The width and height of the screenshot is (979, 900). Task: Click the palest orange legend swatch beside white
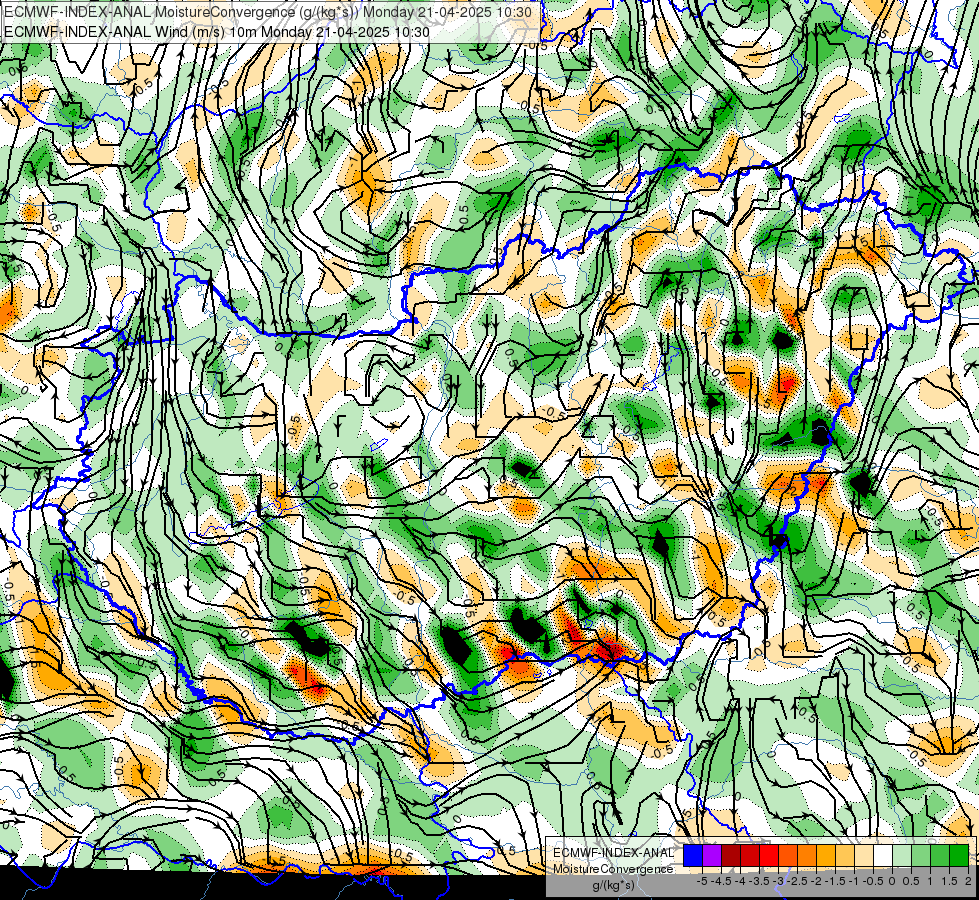864,855
